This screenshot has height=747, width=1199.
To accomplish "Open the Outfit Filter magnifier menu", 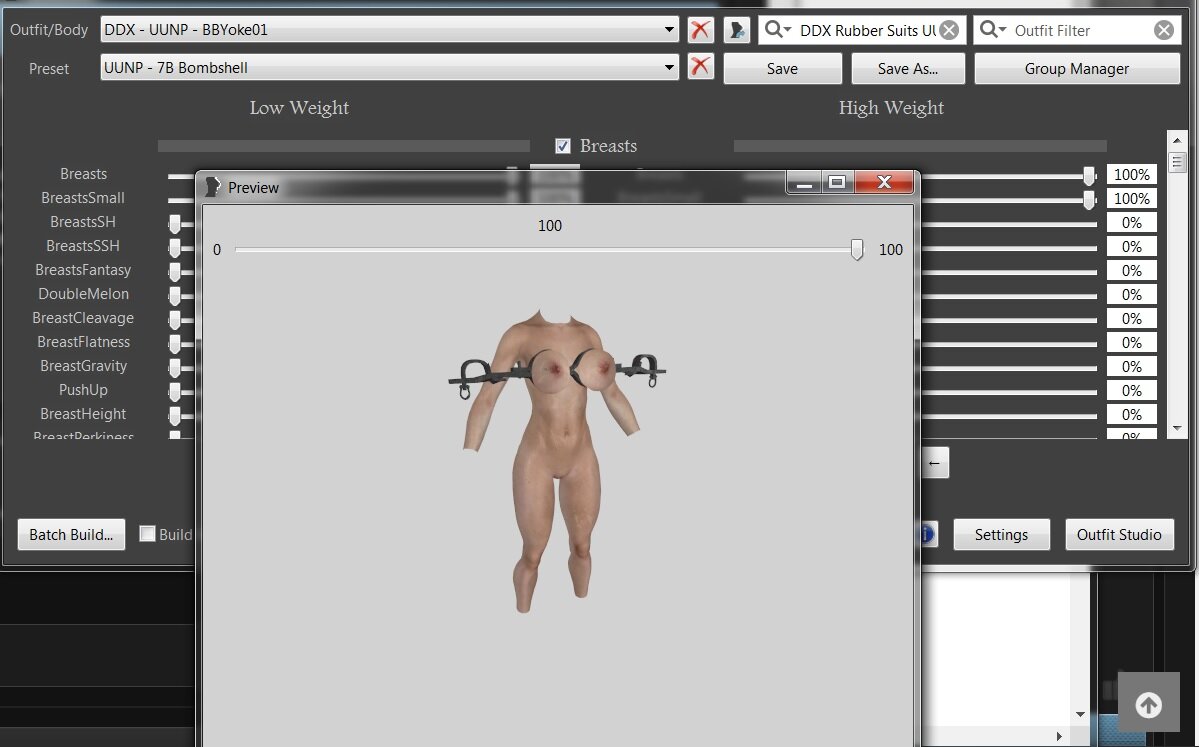I will pos(993,30).
